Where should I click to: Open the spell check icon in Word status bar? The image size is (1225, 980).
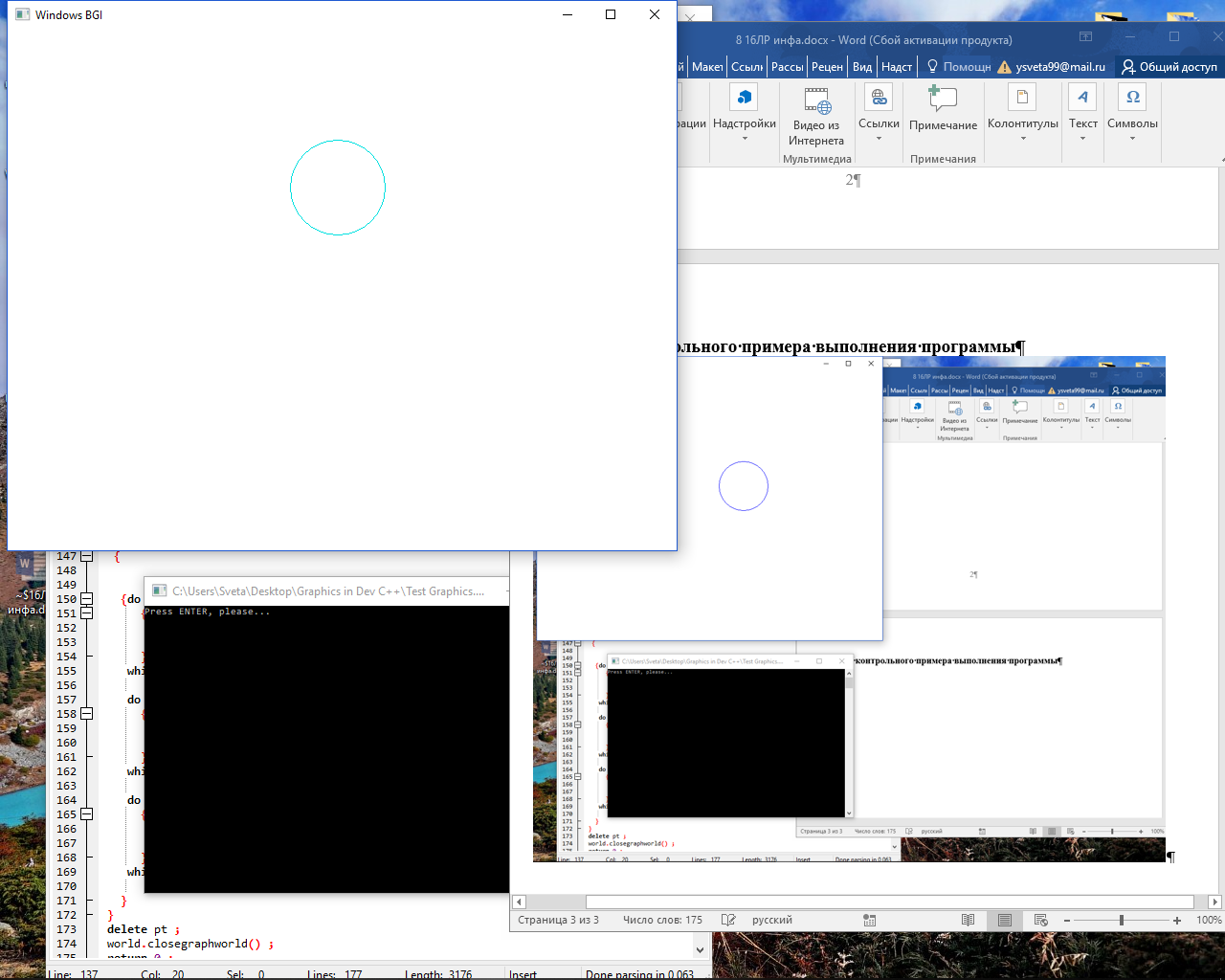728,920
